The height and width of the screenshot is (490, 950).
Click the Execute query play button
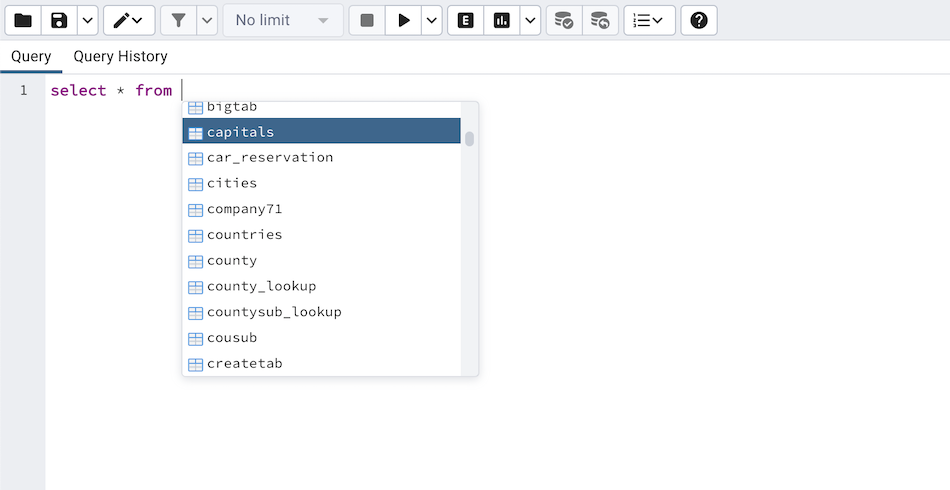click(x=404, y=20)
